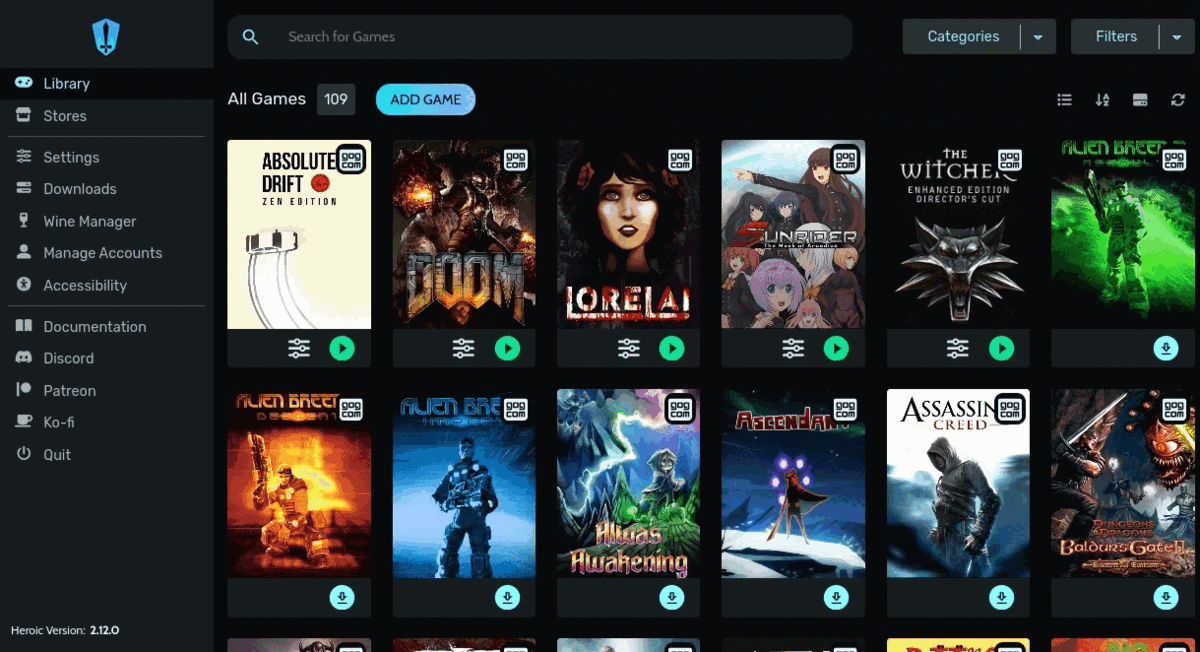Expand the Categories dropdown arrow
Image resolution: width=1200 pixels, height=652 pixels.
pos(1038,36)
